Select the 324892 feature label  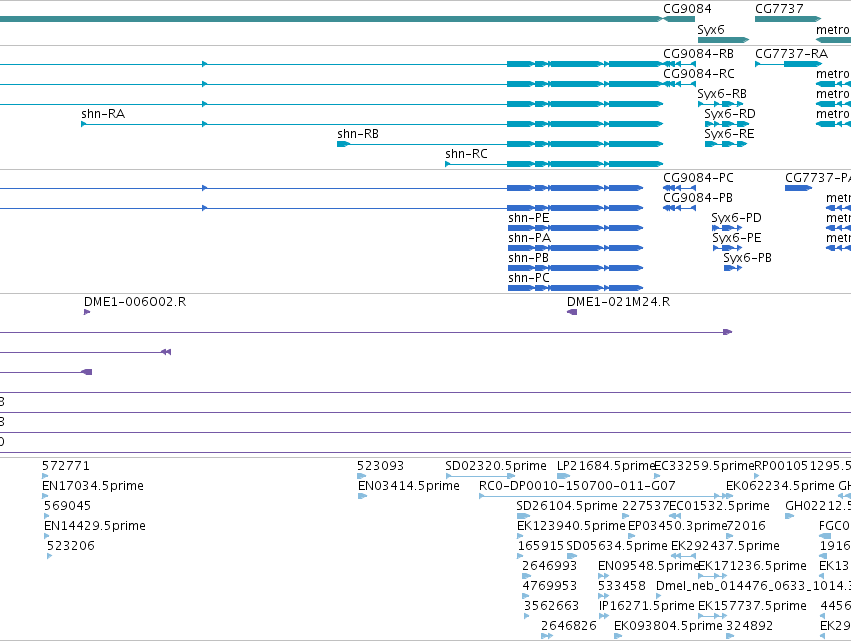[x=750, y=626]
